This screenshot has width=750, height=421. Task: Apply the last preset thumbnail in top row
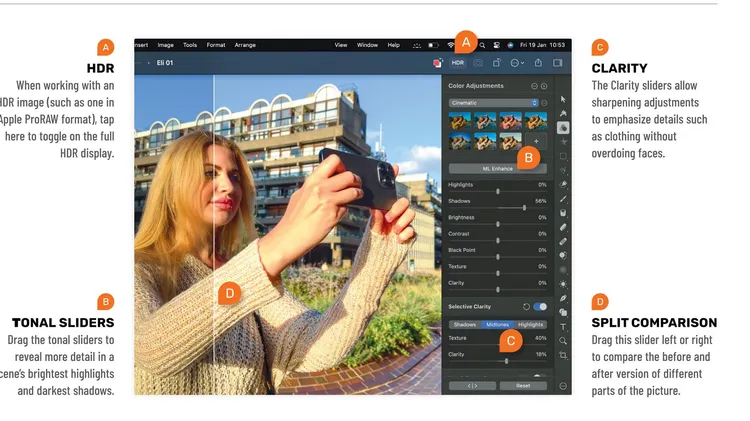pyautogui.click(x=536, y=121)
